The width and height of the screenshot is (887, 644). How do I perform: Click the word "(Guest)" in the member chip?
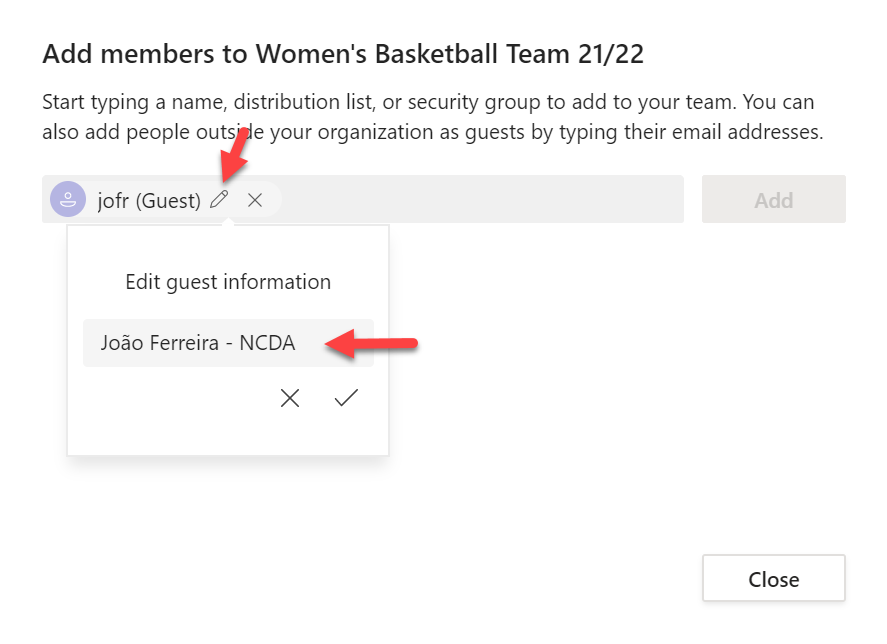(169, 201)
